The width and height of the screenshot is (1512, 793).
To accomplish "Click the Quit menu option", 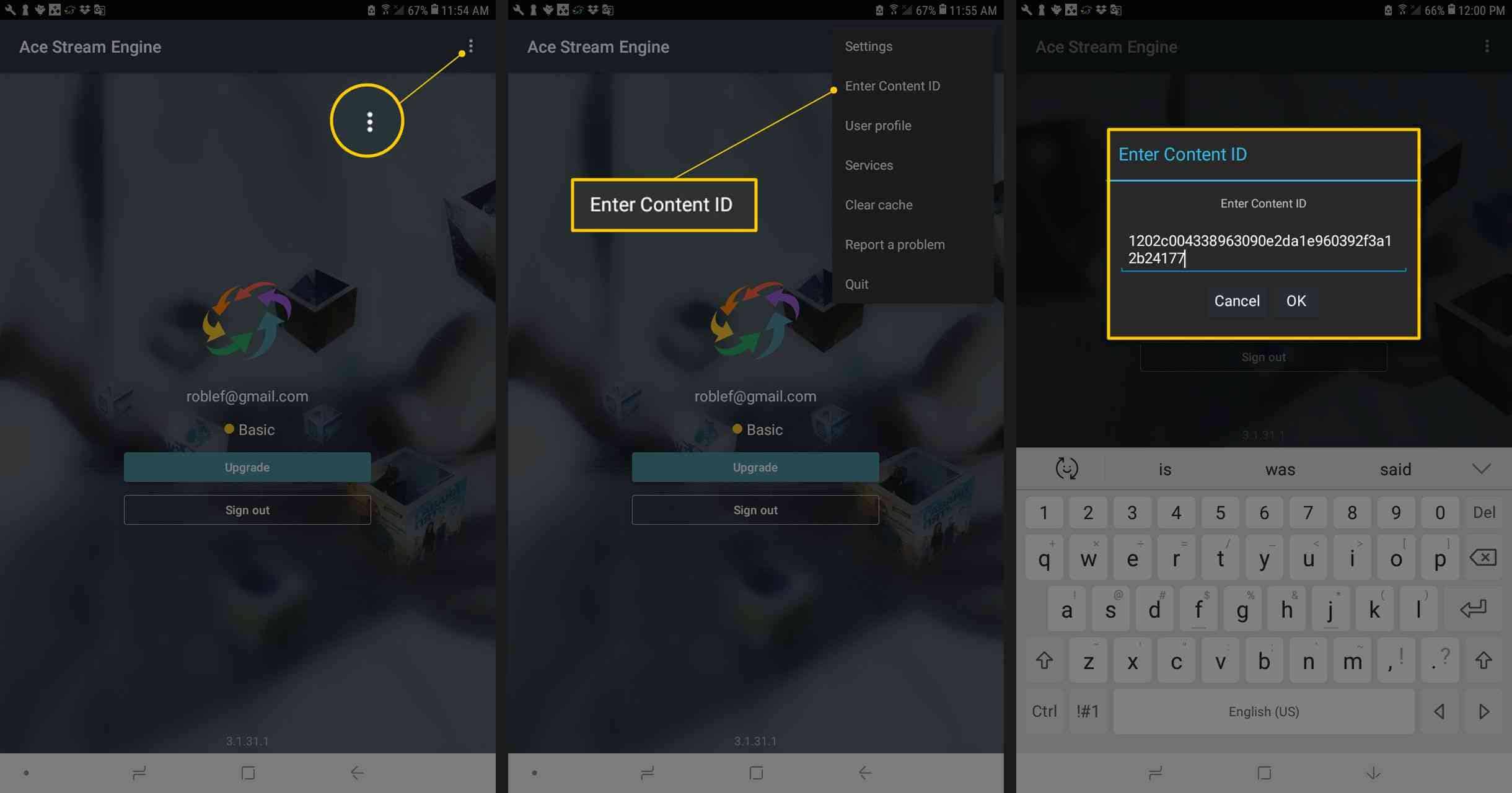I will pyautogui.click(x=857, y=283).
